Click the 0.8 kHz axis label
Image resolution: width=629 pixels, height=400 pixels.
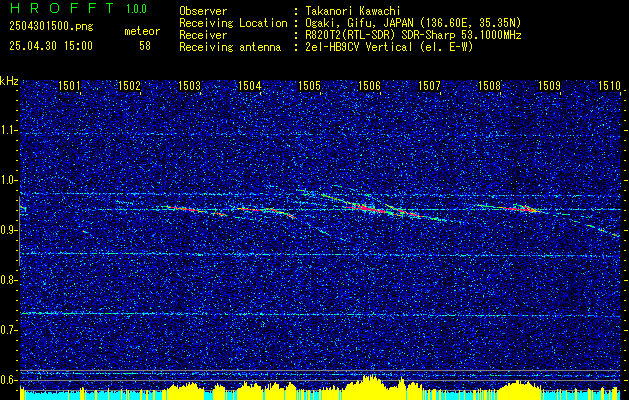click(8, 280)
